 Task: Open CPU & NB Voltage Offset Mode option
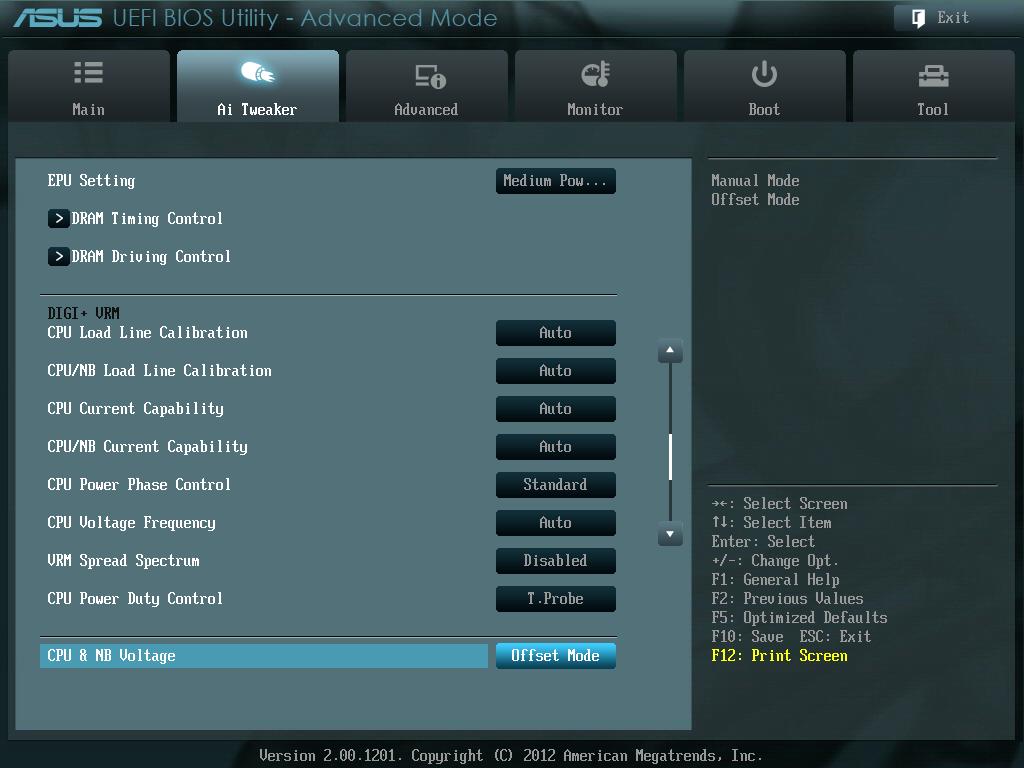(556, 656)
